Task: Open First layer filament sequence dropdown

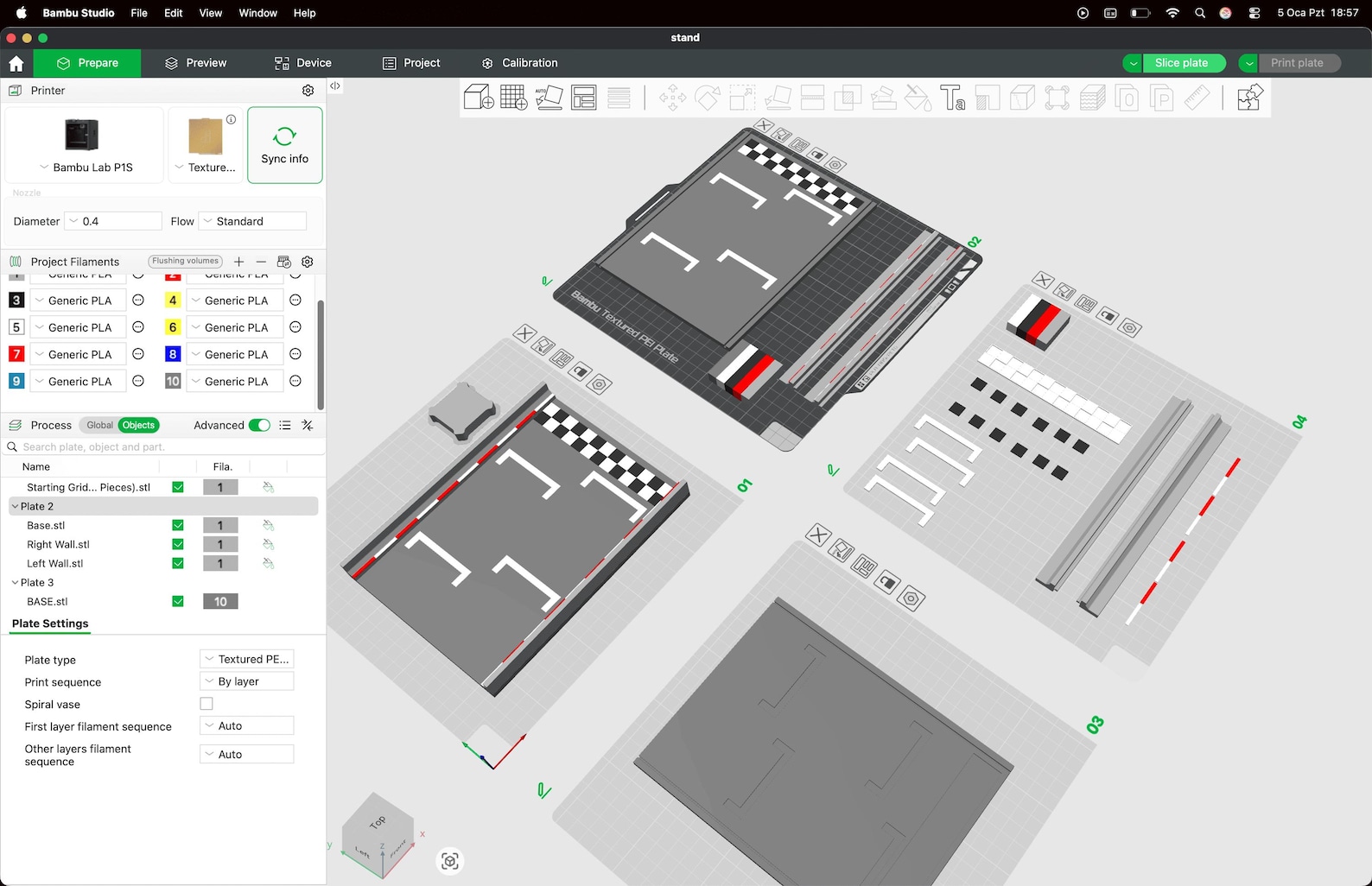Action: [x=247, y=726]
